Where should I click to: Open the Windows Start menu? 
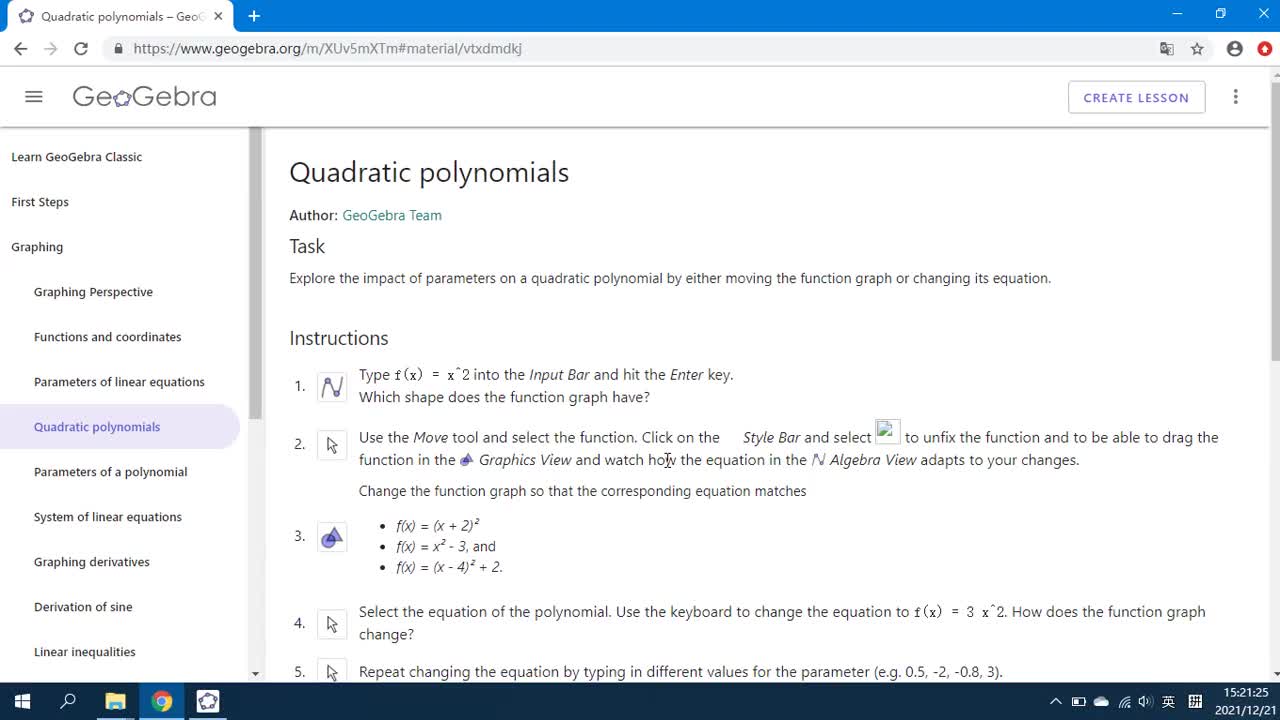coord(21,701)
